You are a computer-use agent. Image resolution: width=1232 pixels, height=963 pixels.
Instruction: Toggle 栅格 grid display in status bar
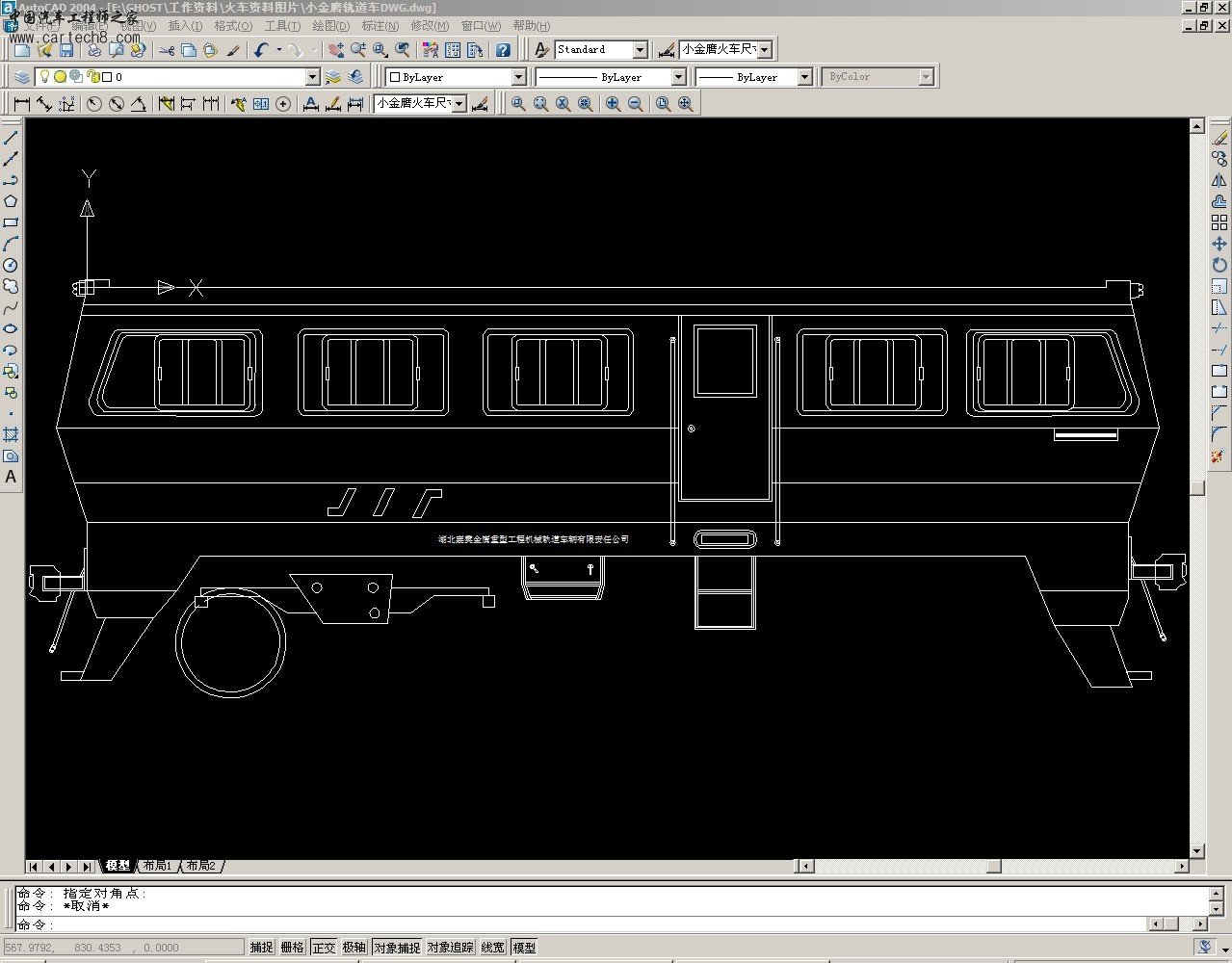pos(293,948)
